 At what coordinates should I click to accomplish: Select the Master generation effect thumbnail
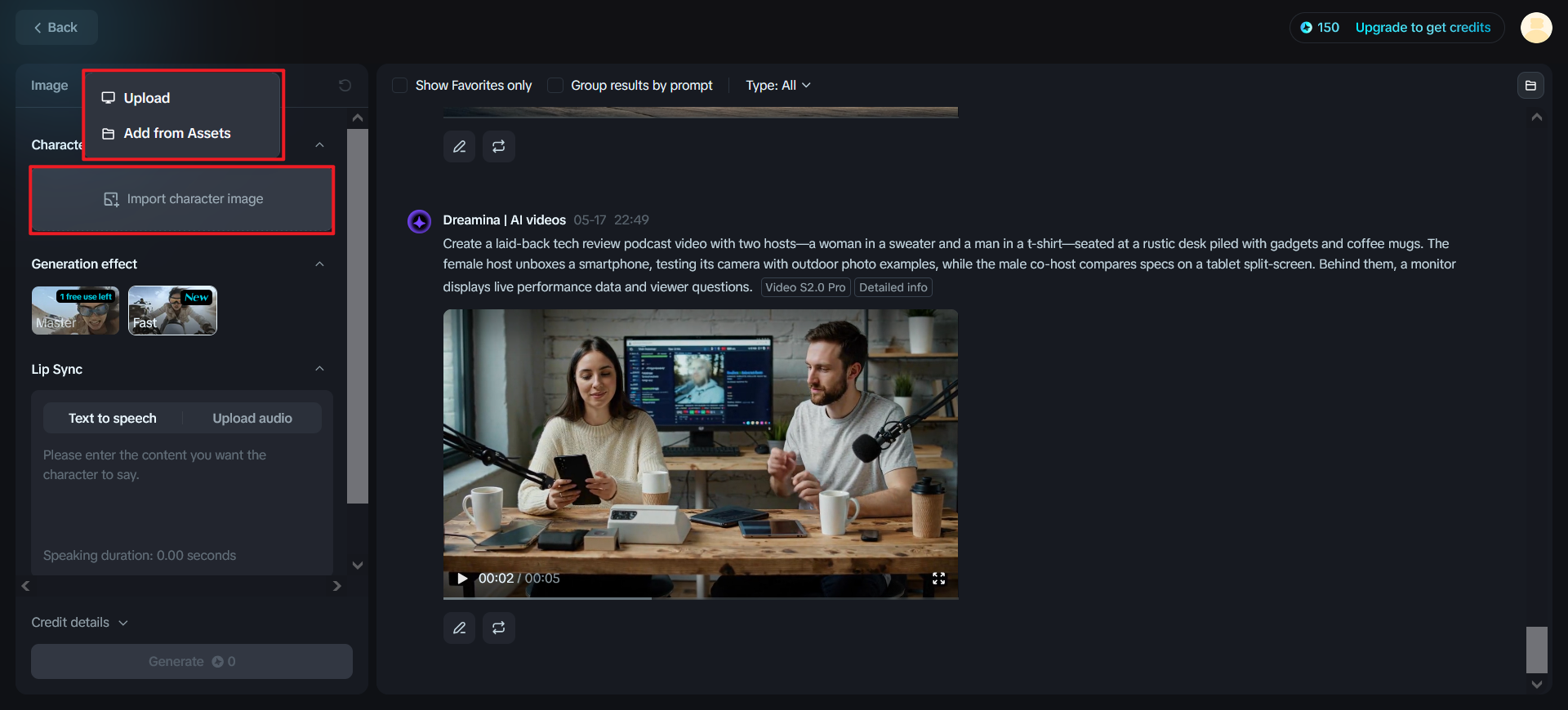point(75,310)
